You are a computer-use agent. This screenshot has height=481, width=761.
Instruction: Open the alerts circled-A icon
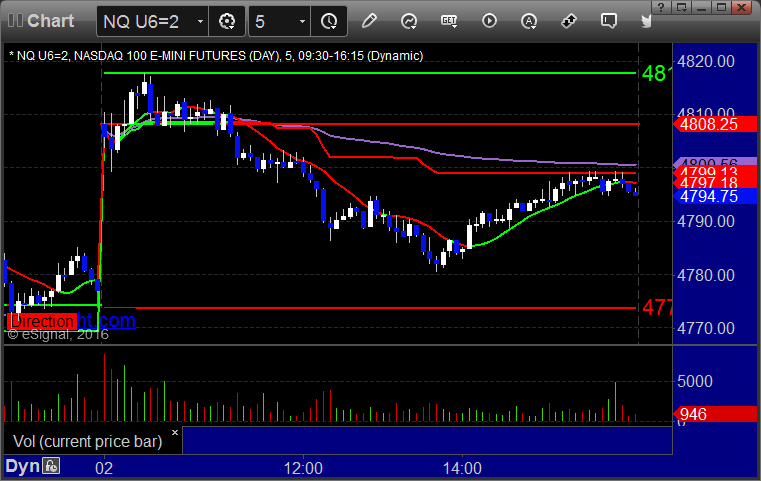point(529,21)
